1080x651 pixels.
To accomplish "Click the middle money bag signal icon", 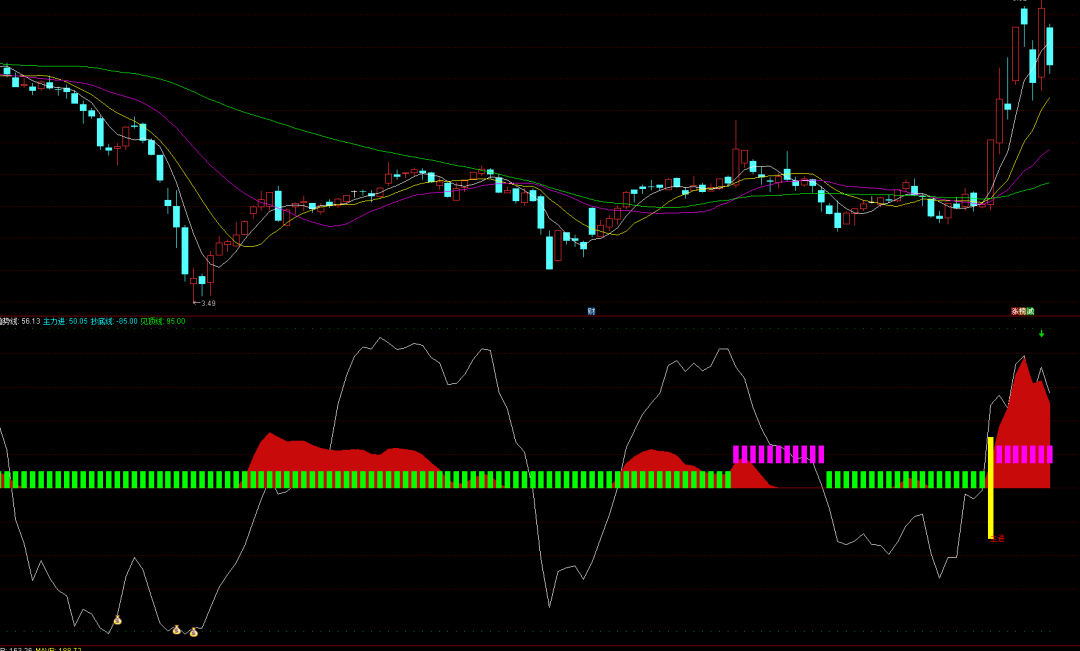I will click(x=176, y=630).
